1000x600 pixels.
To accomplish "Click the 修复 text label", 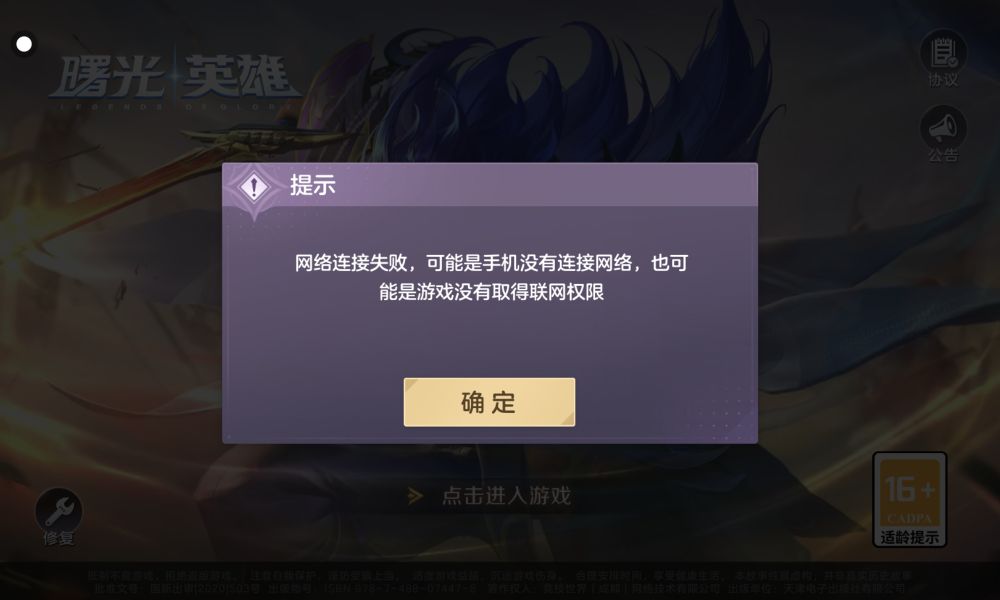I will coord(59,538).
